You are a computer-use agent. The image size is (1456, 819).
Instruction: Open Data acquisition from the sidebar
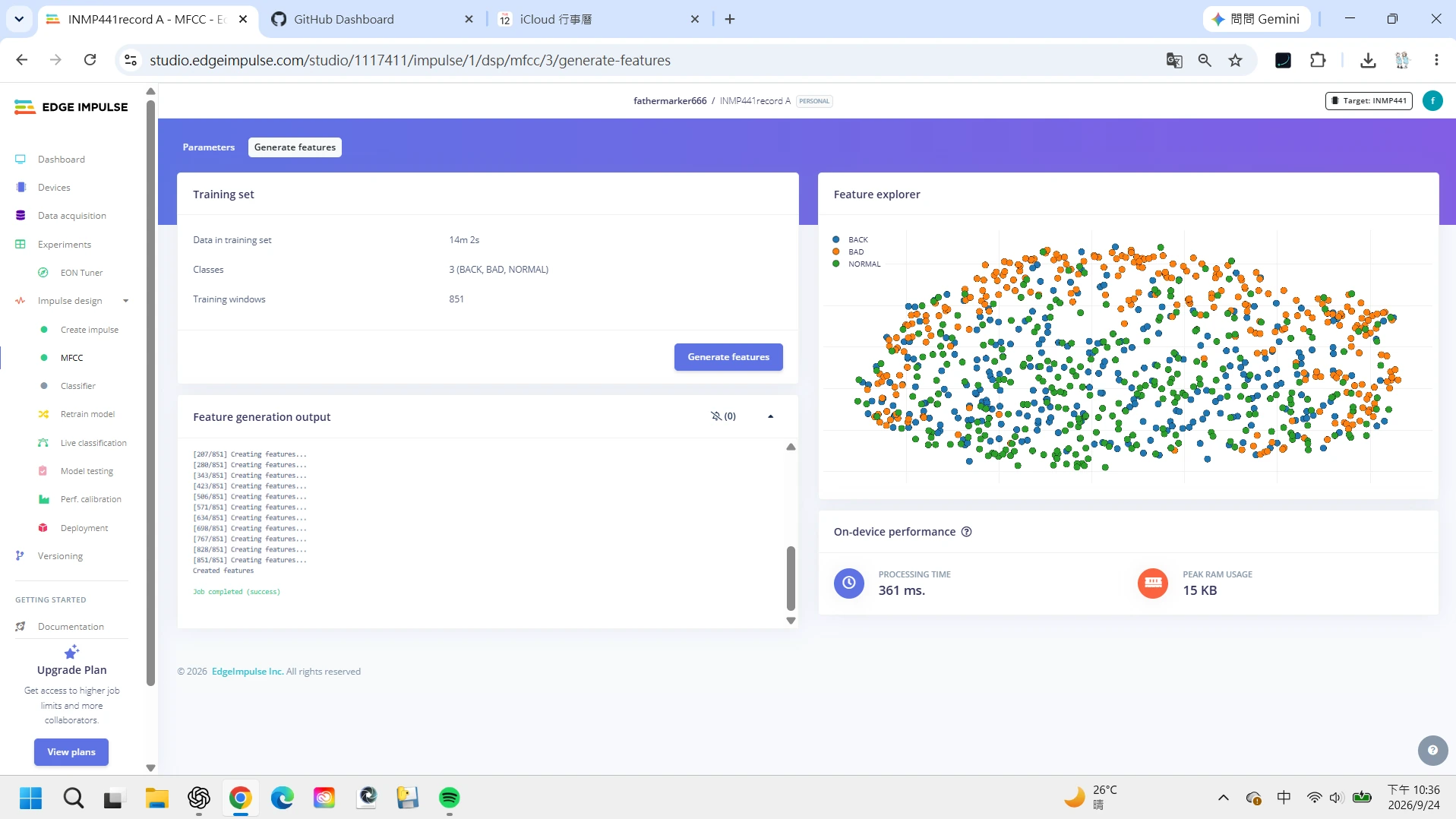click(x=72, y=216)
